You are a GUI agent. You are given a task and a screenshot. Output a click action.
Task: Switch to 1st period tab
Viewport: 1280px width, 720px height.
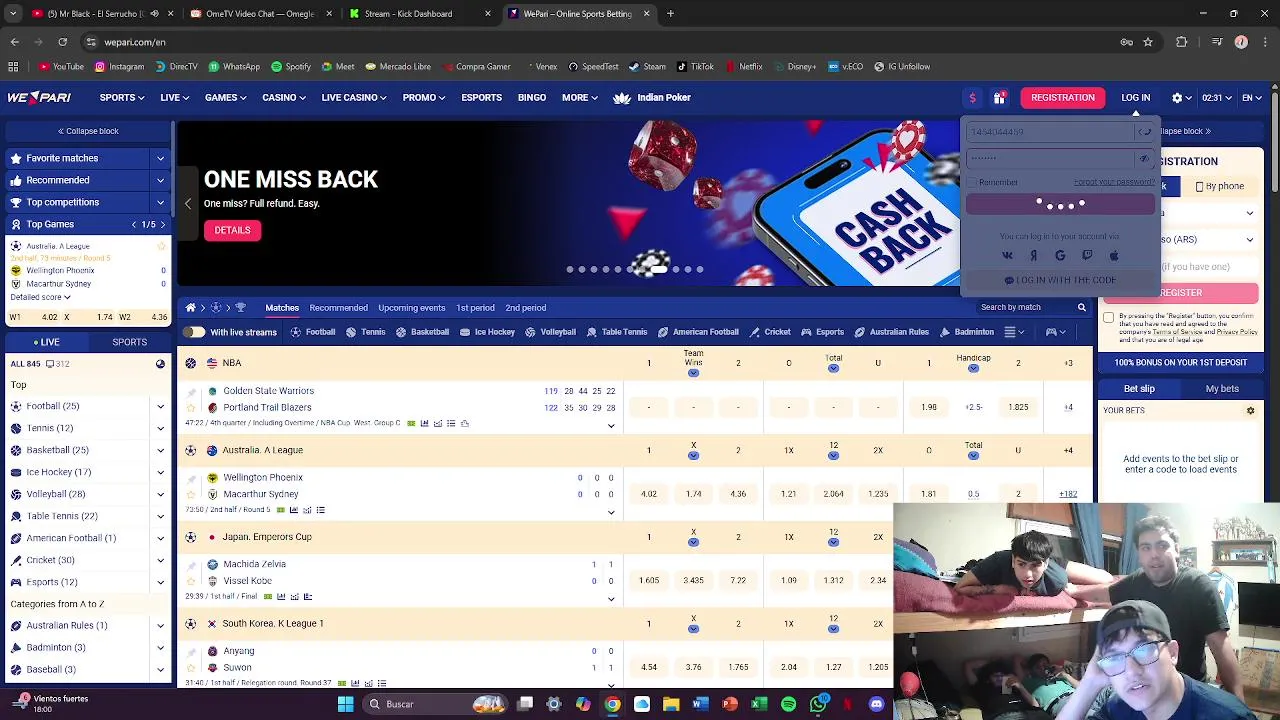[475, 308]
